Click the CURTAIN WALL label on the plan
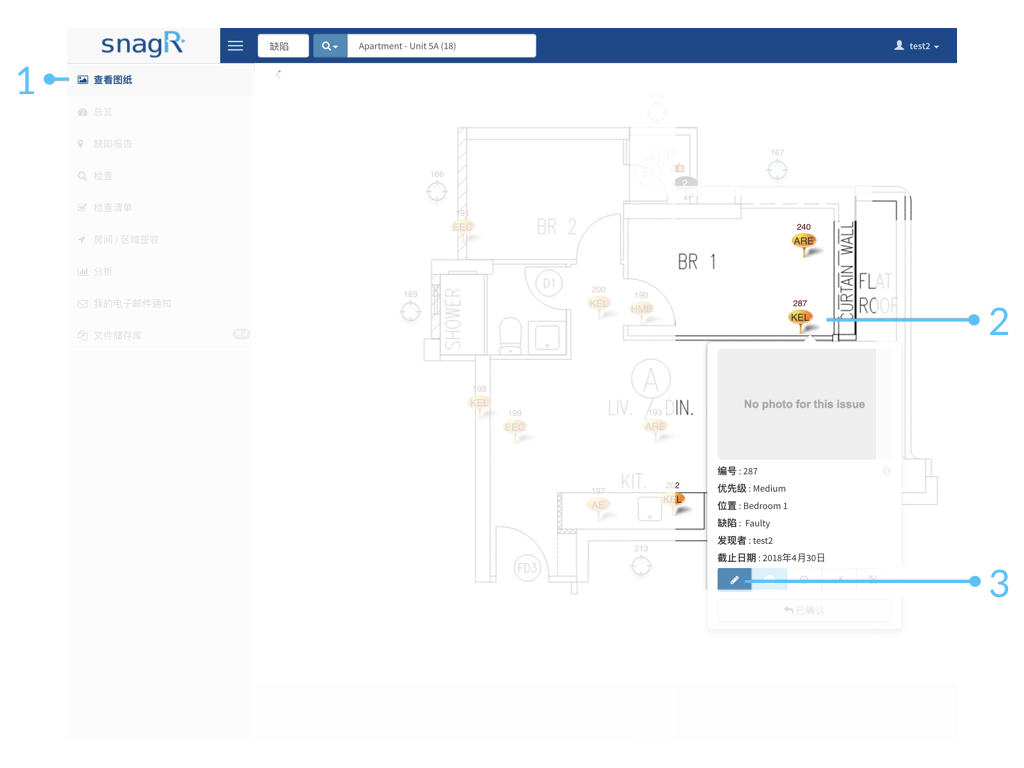 point(846,271)
